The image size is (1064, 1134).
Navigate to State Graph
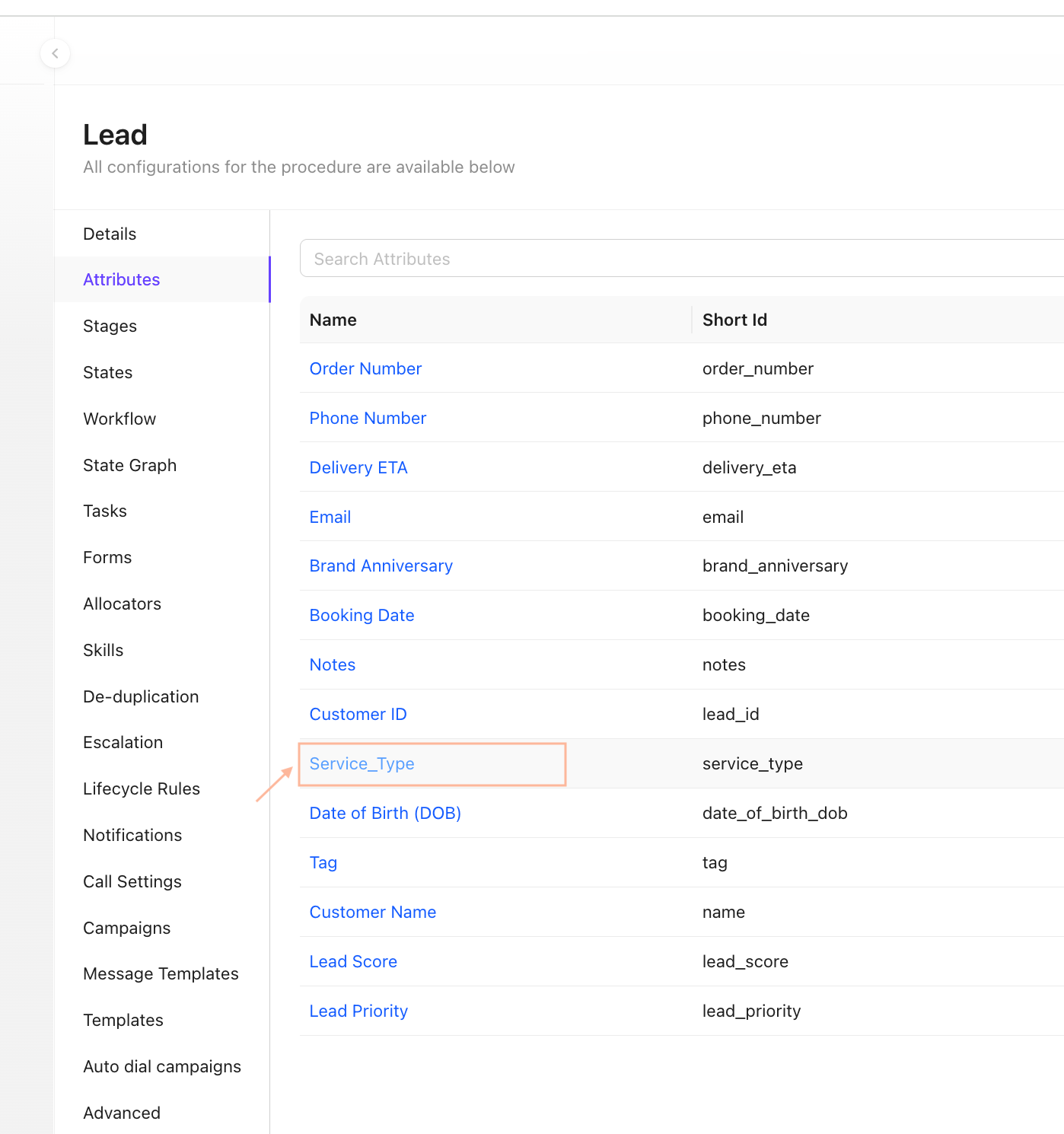129,465
